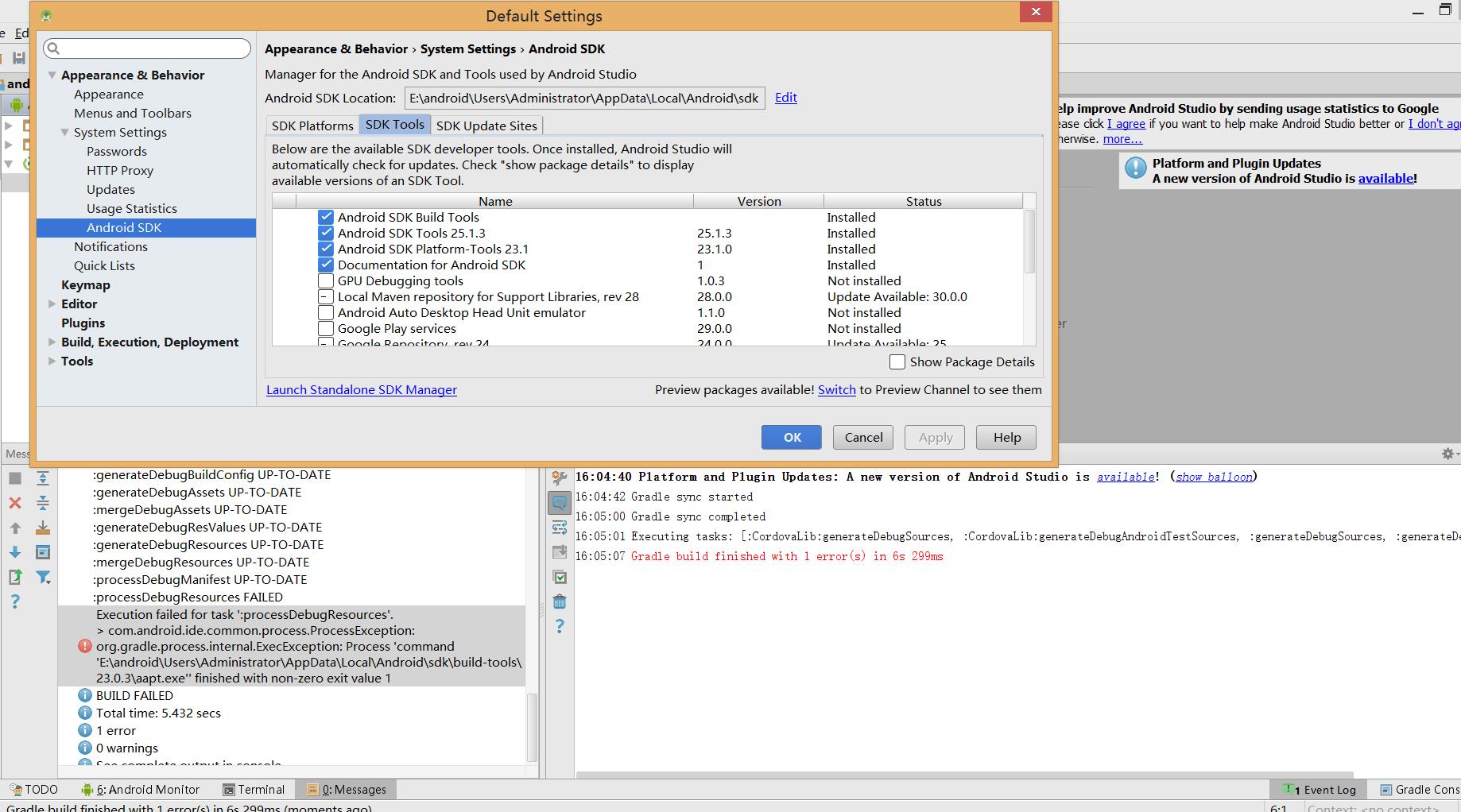Toggle soft wraps in Event Log

coord(560,528)
